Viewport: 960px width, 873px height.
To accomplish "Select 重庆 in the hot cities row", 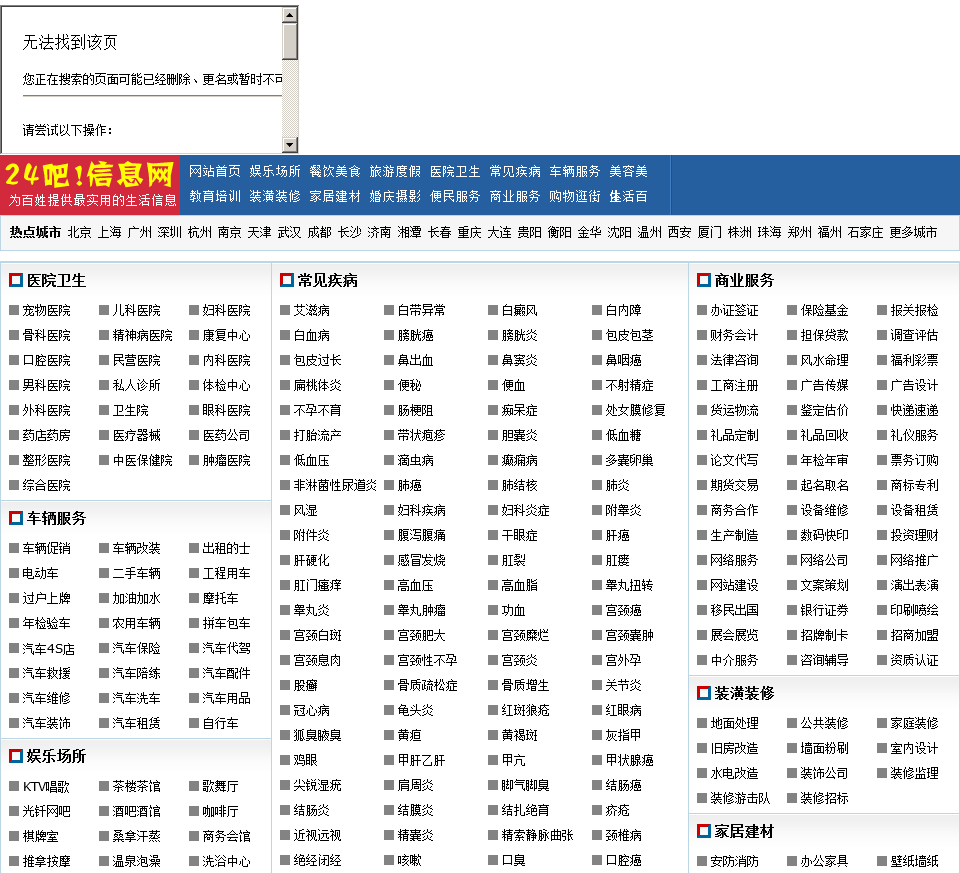I will tap(470, 233).
